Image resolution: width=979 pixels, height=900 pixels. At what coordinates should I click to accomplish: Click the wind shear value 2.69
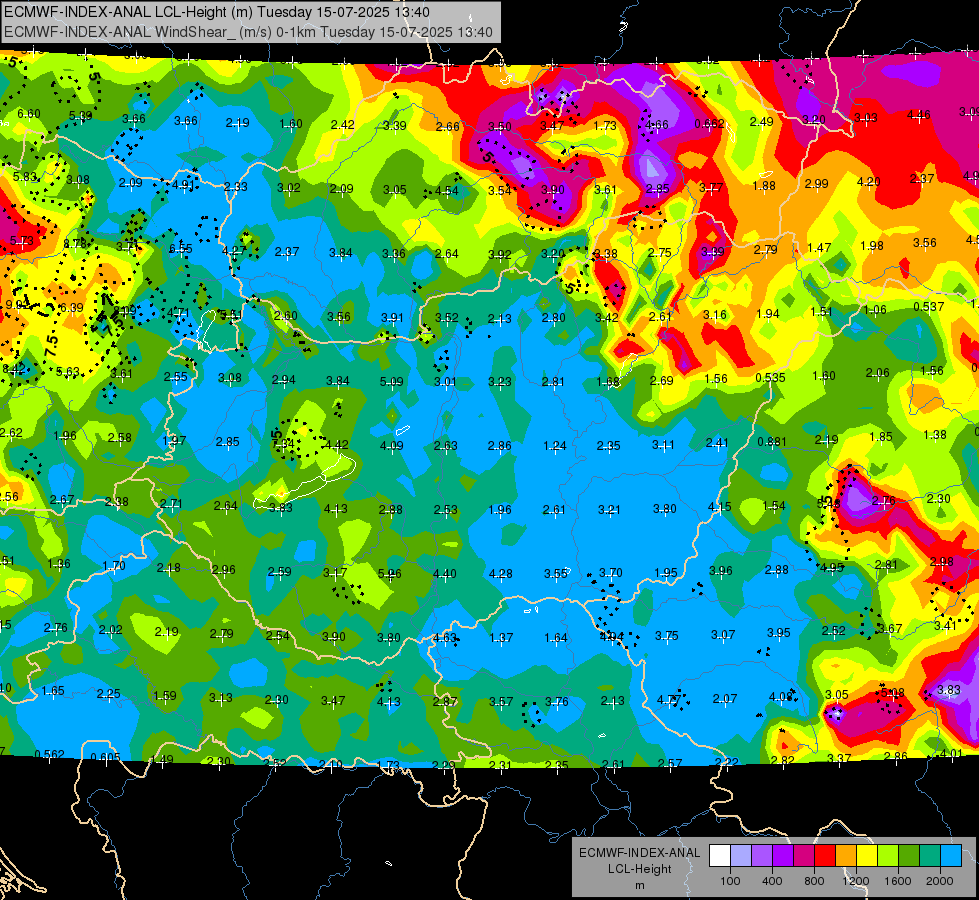tap(662, 380)
